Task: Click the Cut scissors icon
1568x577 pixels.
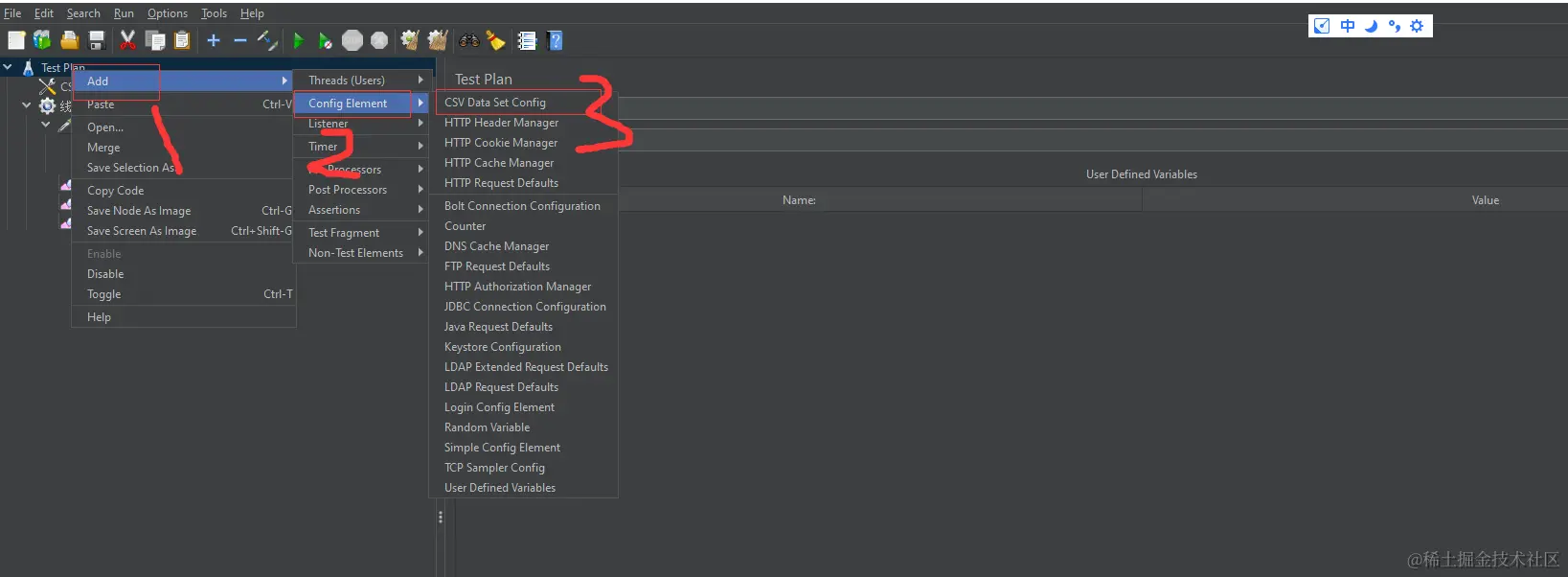Action: point(127,40)
